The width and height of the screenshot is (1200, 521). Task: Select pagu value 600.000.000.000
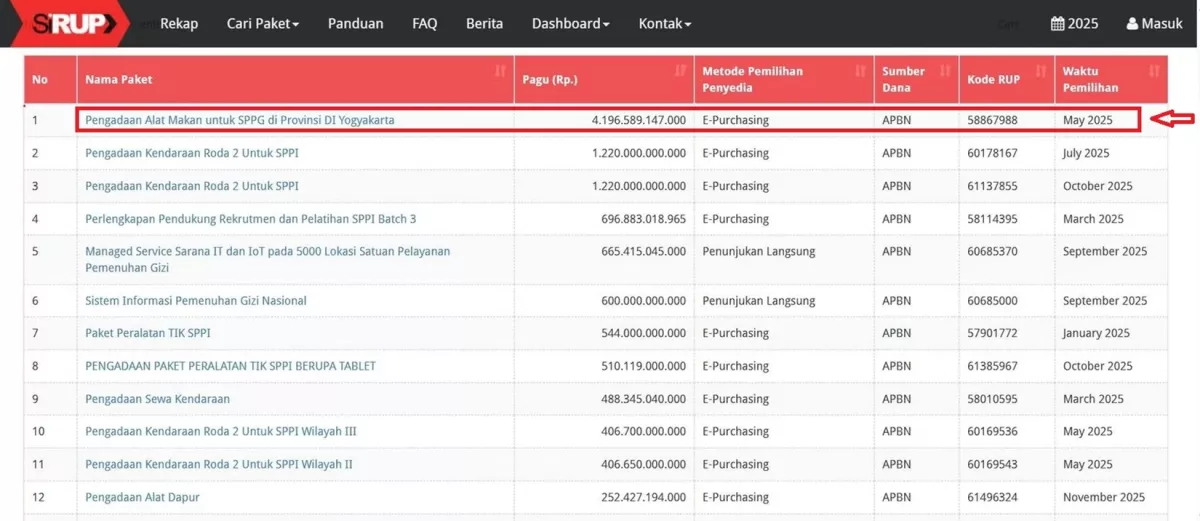(x=644, y=300)
